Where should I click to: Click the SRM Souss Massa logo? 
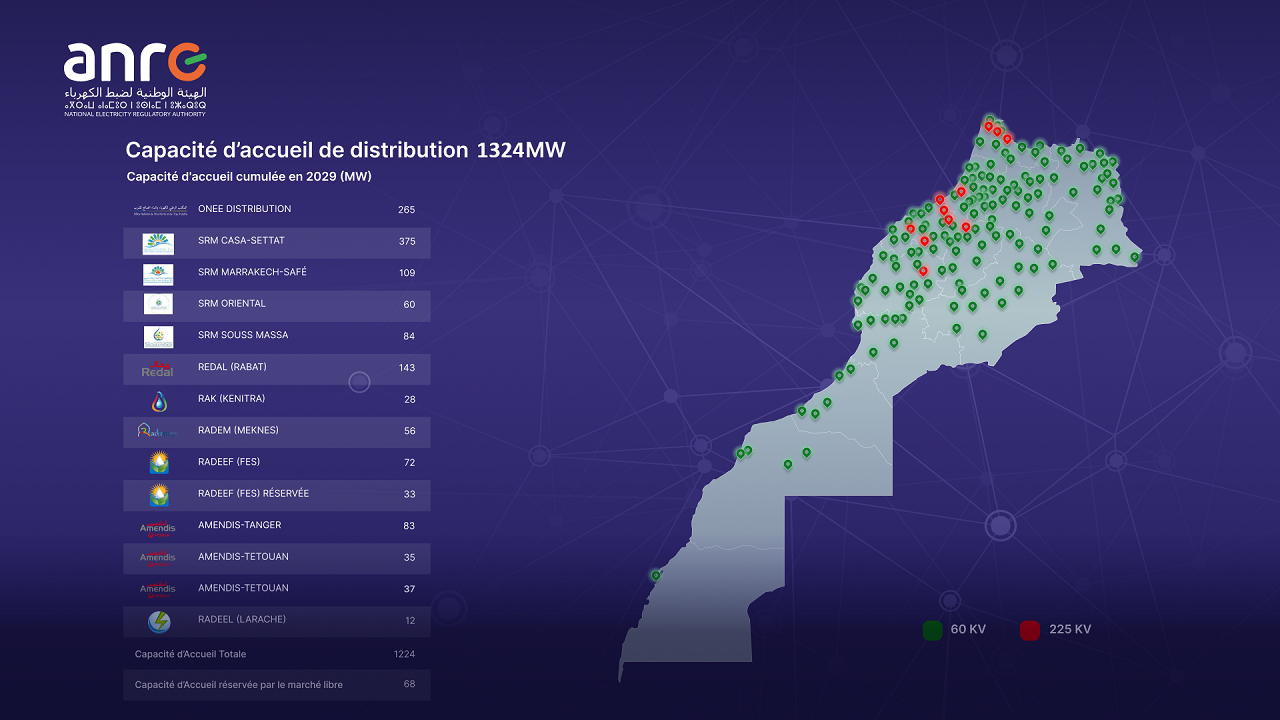click(158, 336)
